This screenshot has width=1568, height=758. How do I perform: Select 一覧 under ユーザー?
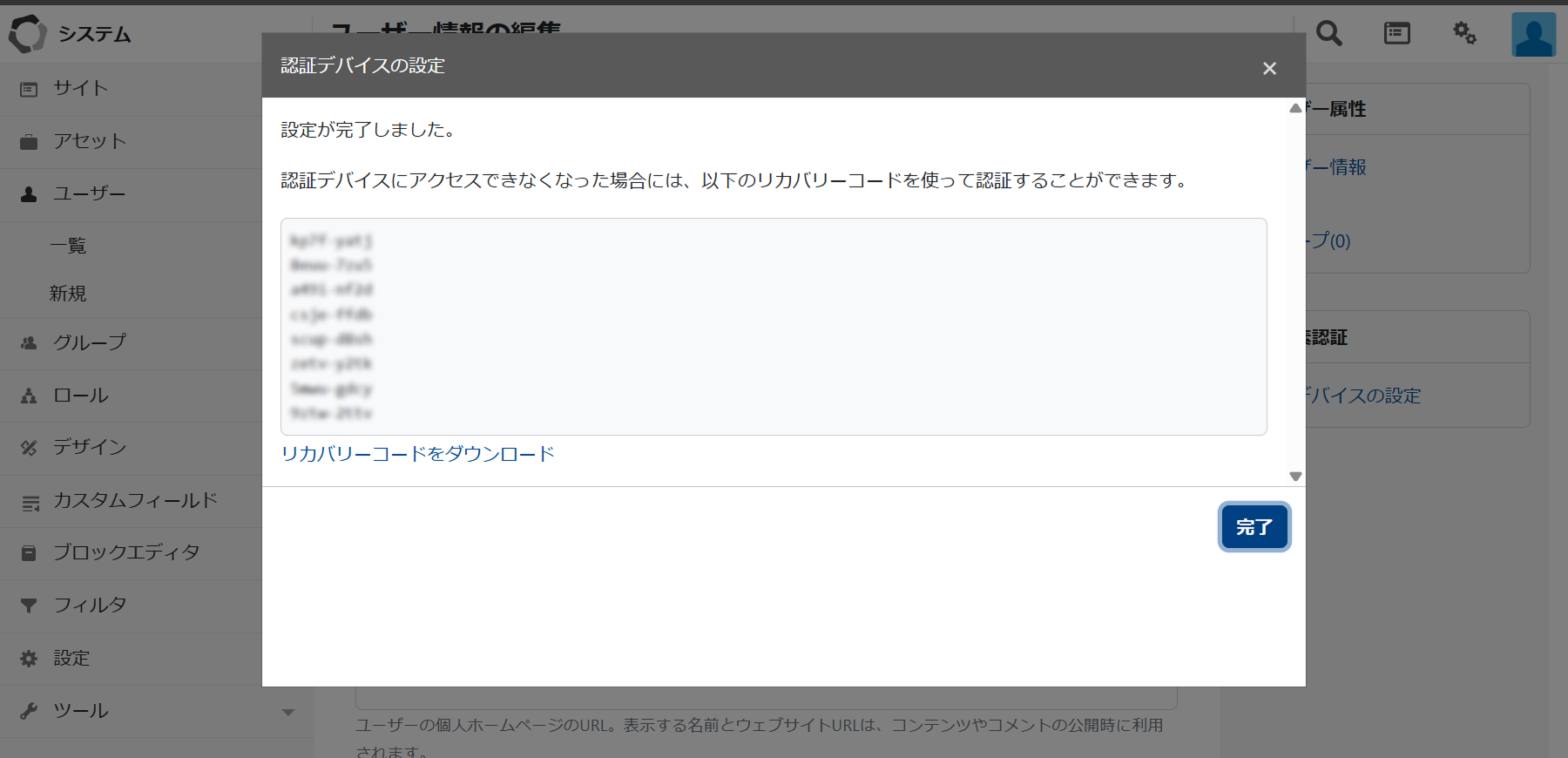pos(68,246)
